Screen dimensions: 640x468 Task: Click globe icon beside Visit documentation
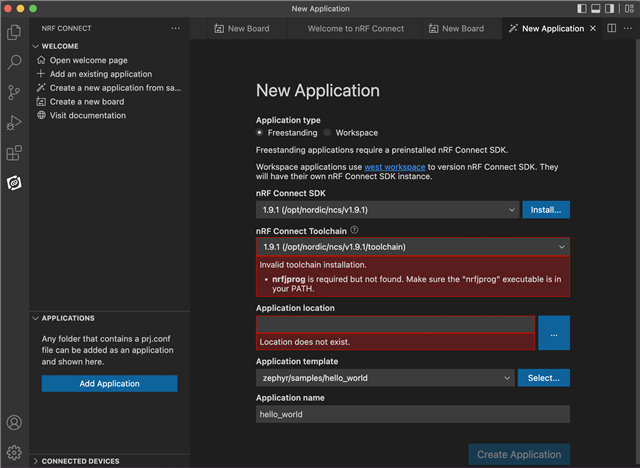(x=41, y=115)
